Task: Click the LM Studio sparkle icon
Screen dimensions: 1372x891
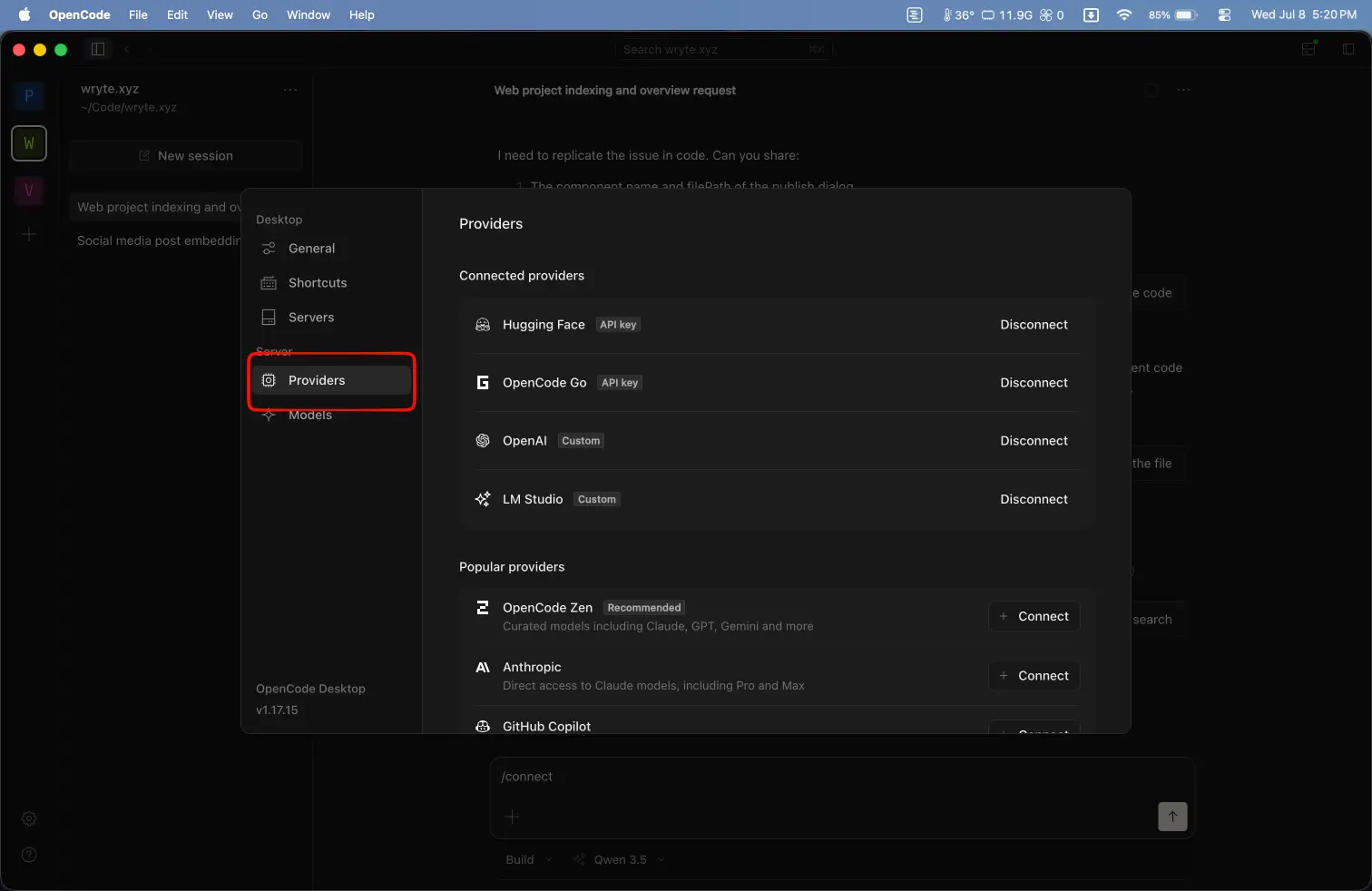Action: (x=483, y=499)
